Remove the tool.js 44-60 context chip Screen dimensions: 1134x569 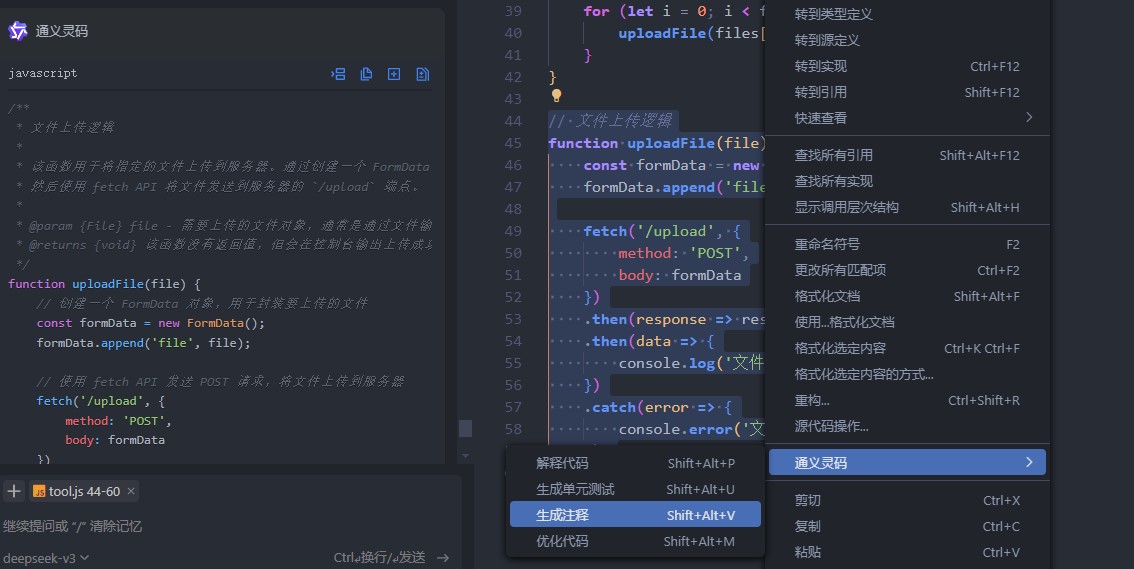coord(131,491)
